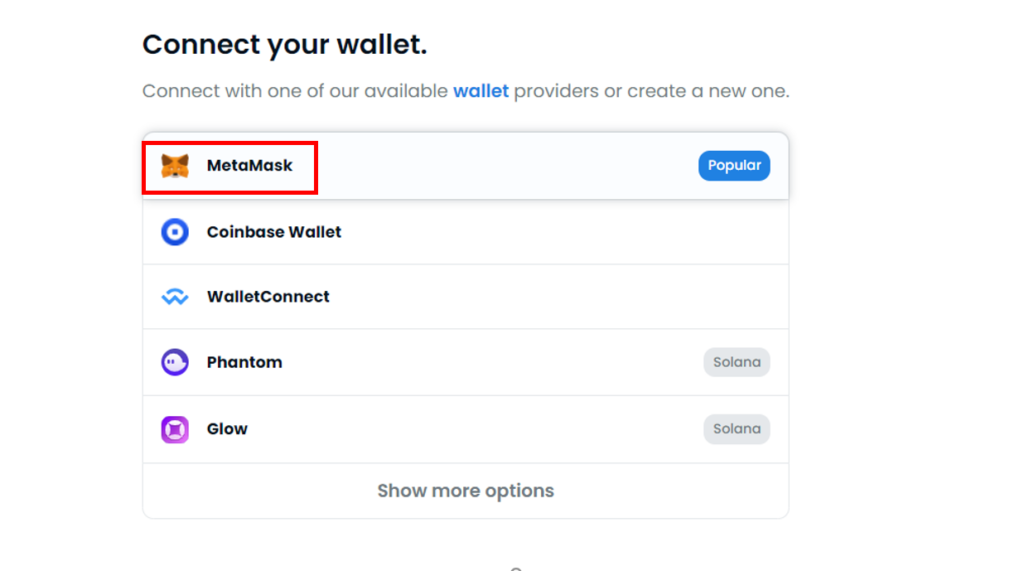Image resolution: width=1024 pixels, height=571 pixels.
Task: Click the MetaMask fox icon
Action: (175, 166)
